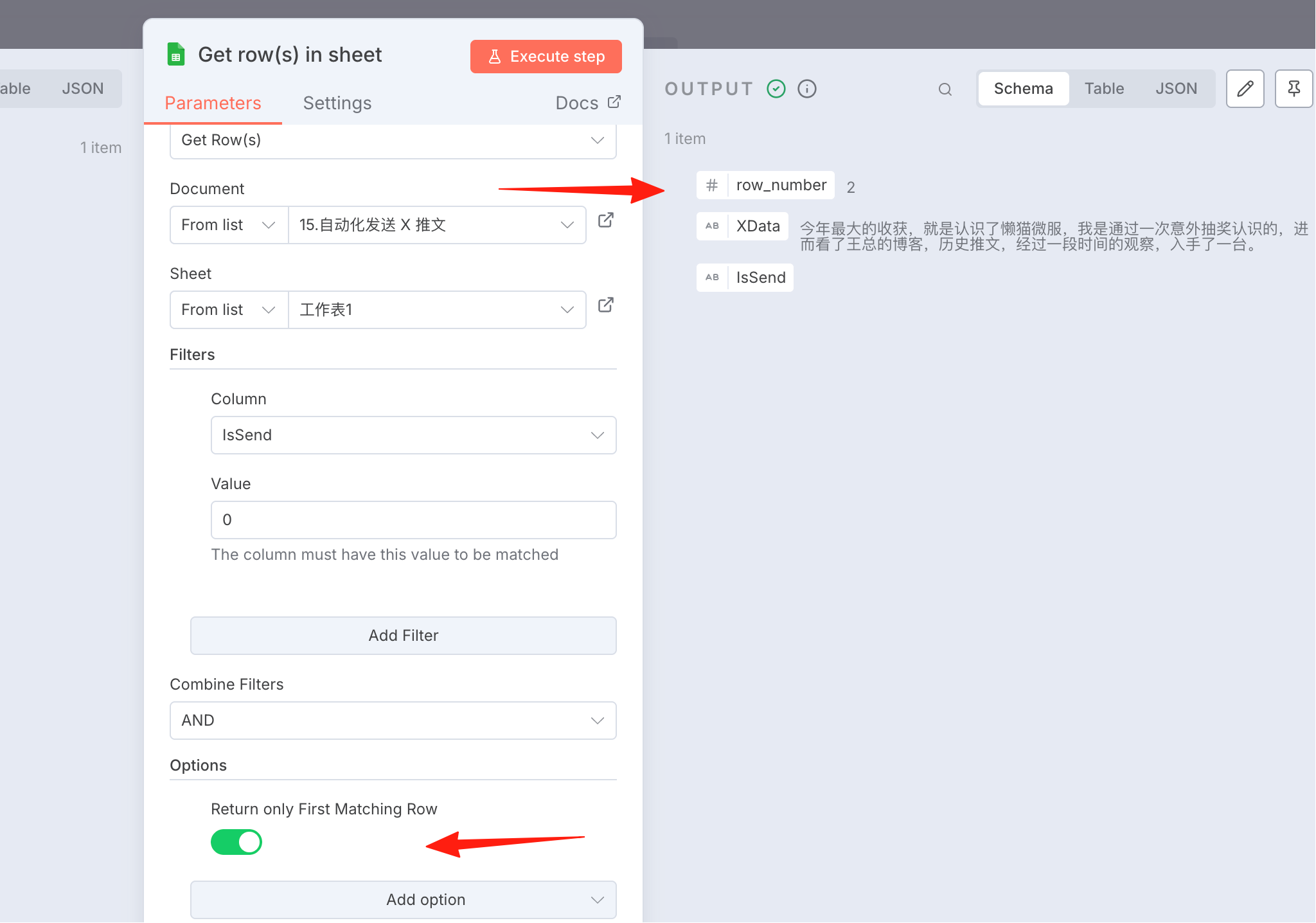Click the OUTPUT panel heading
The width and height of the screenshot is (1316, 923).
click(x=709, y=89)
